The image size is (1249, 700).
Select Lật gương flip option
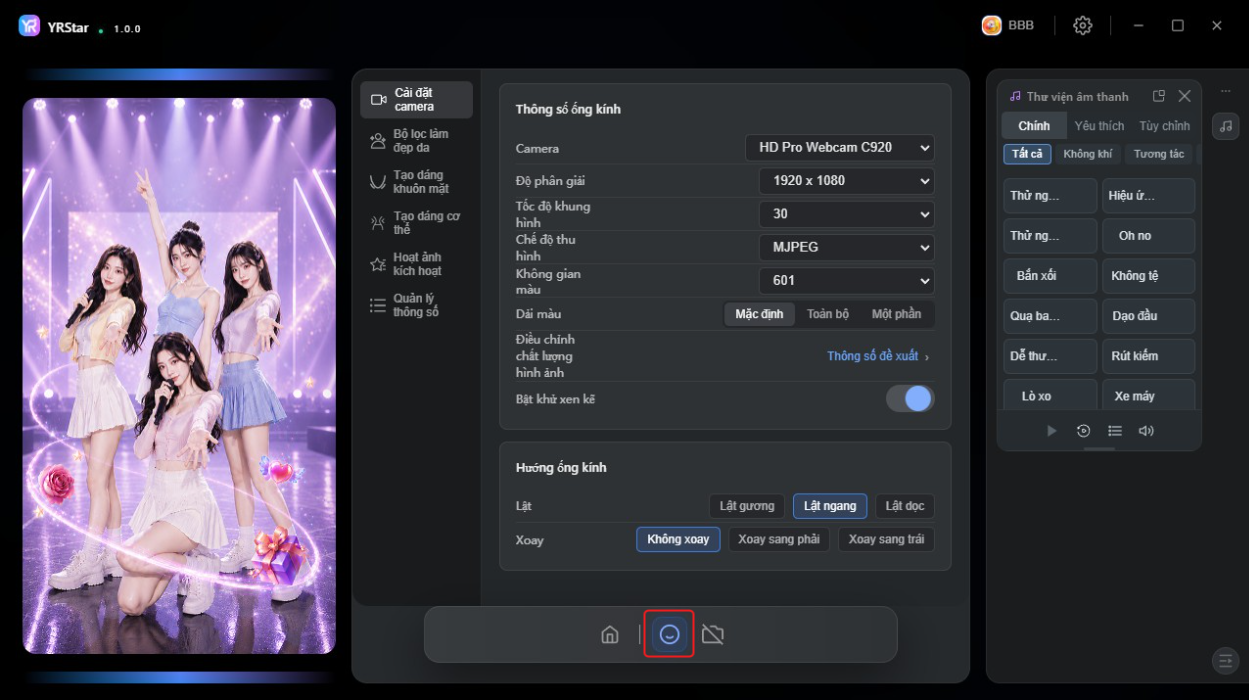747,506
